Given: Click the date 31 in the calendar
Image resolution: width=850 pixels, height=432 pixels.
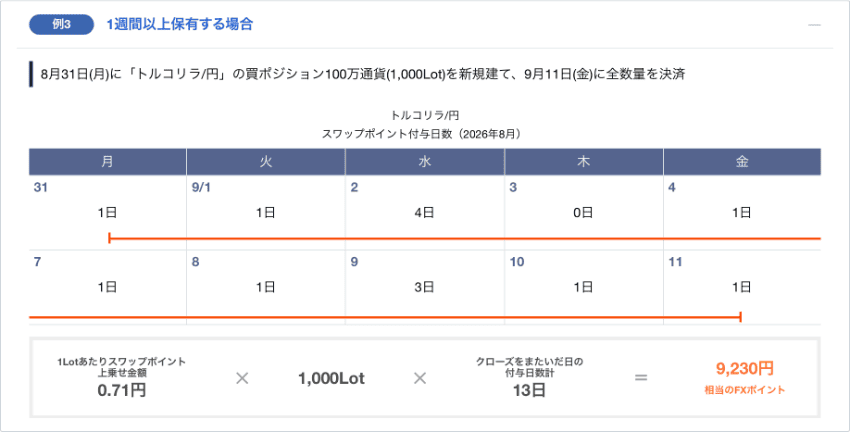Looking at the screenshot, I should (x=41, y=188).
